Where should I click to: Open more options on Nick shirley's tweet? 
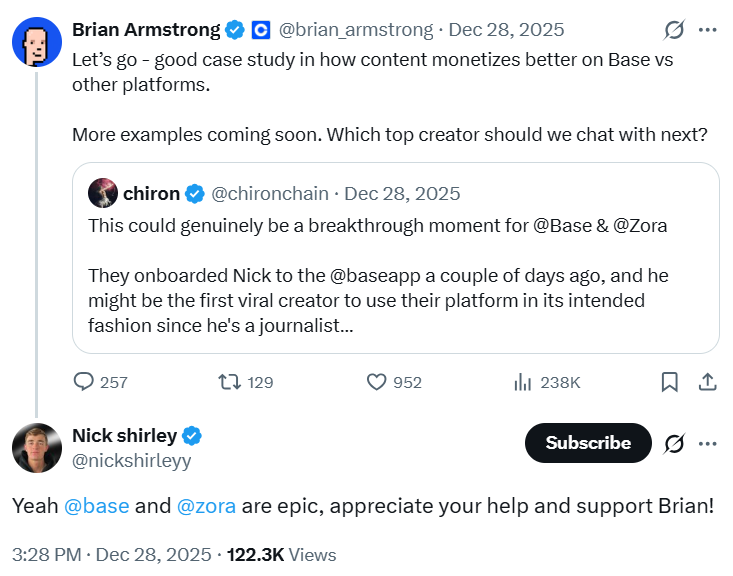pyautogui.click(x=707, y=443)
